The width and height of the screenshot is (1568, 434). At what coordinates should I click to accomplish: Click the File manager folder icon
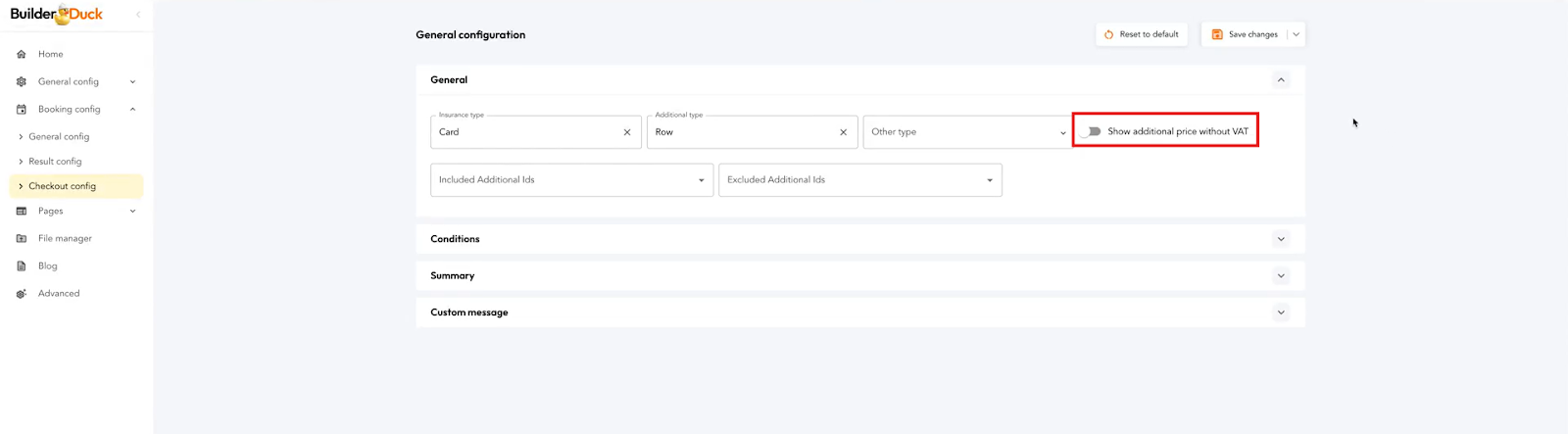click(x=22, y=239)
